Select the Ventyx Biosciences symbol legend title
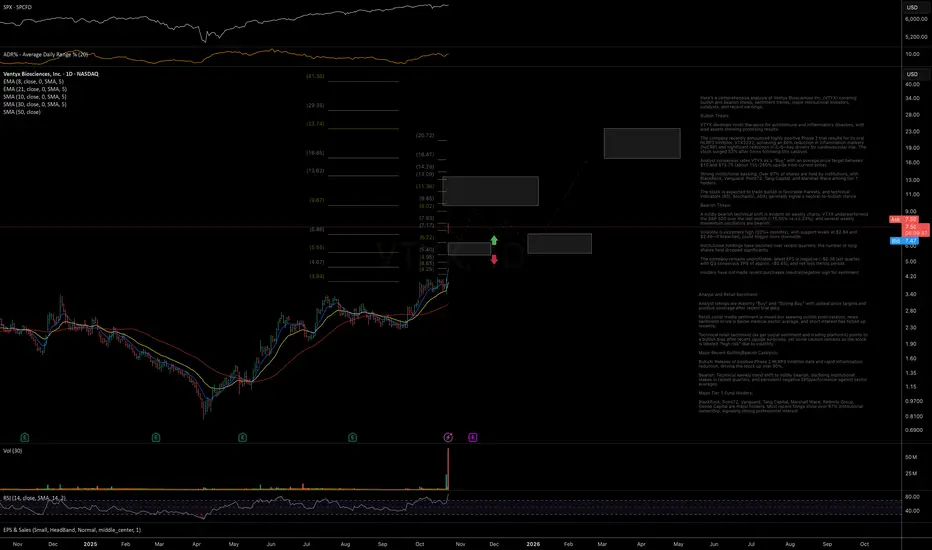 point(51,74)
